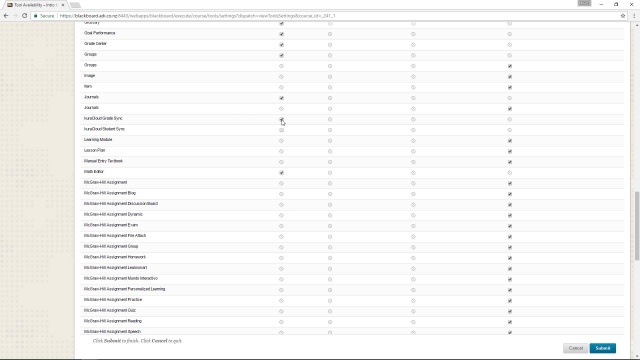Click the Submit button
Screen dimensions: 640x360
(x=602, y=348)
